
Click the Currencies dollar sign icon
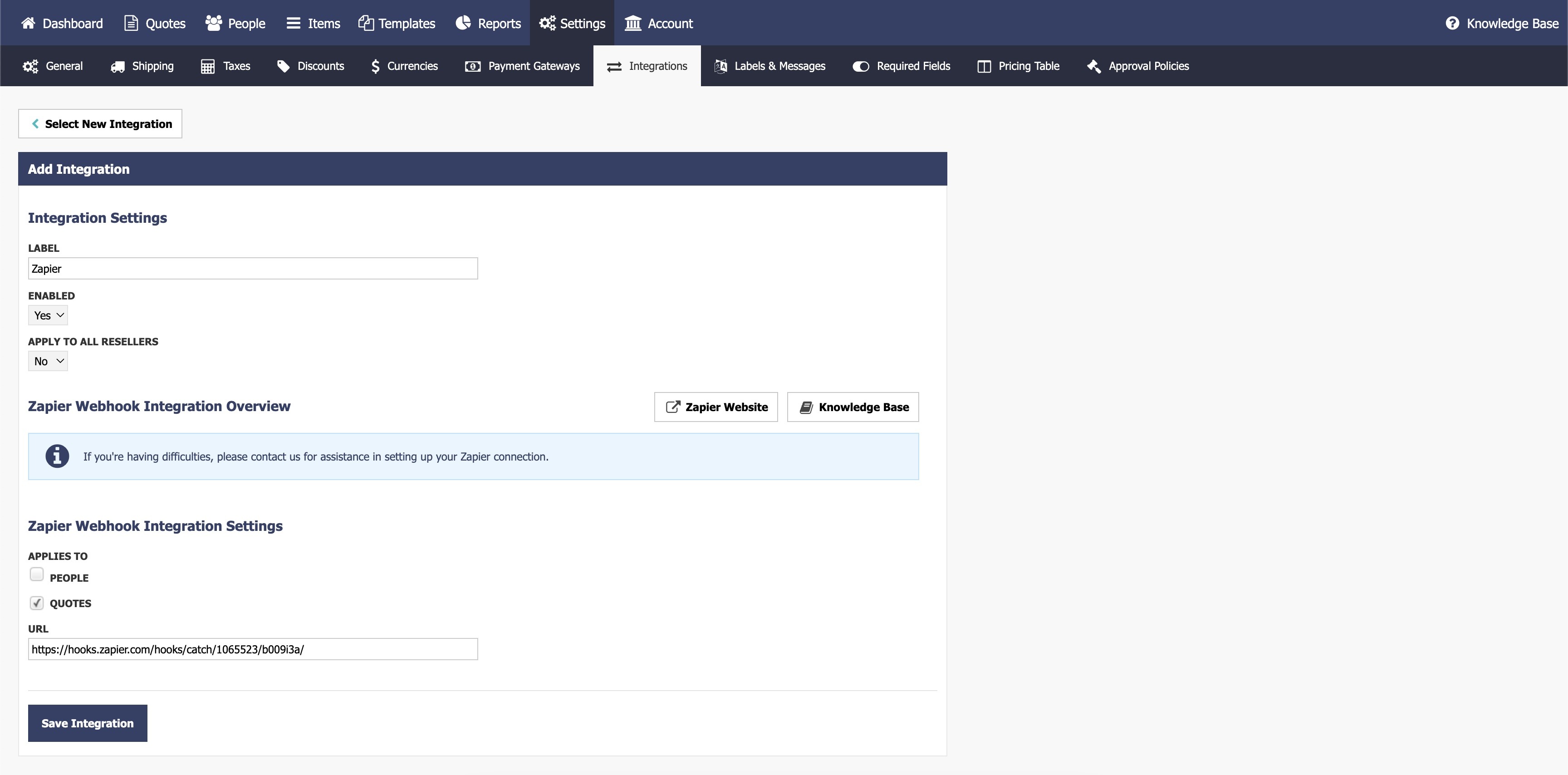click(376, 66)
